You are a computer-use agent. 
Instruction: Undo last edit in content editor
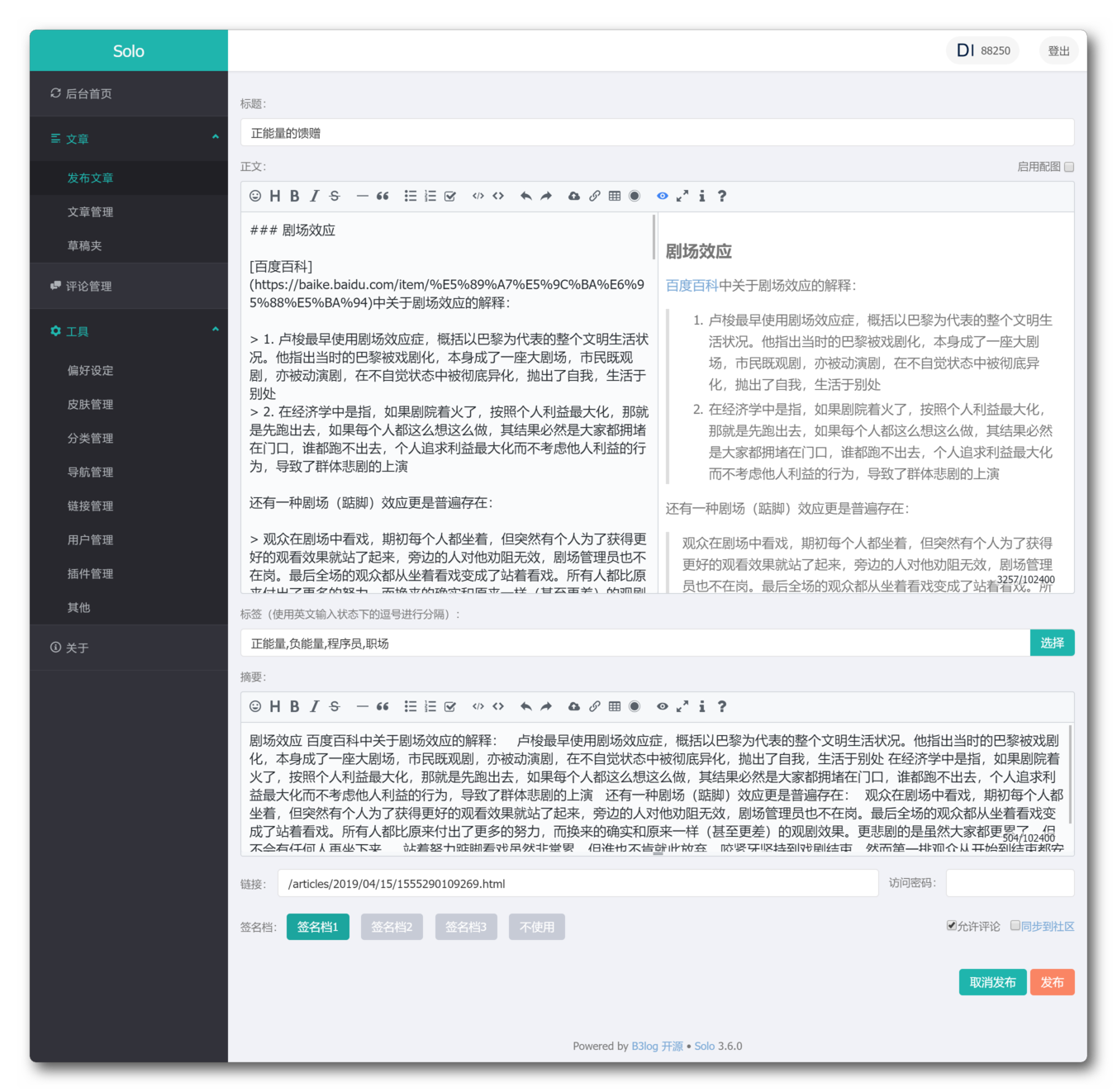[526, 196]
